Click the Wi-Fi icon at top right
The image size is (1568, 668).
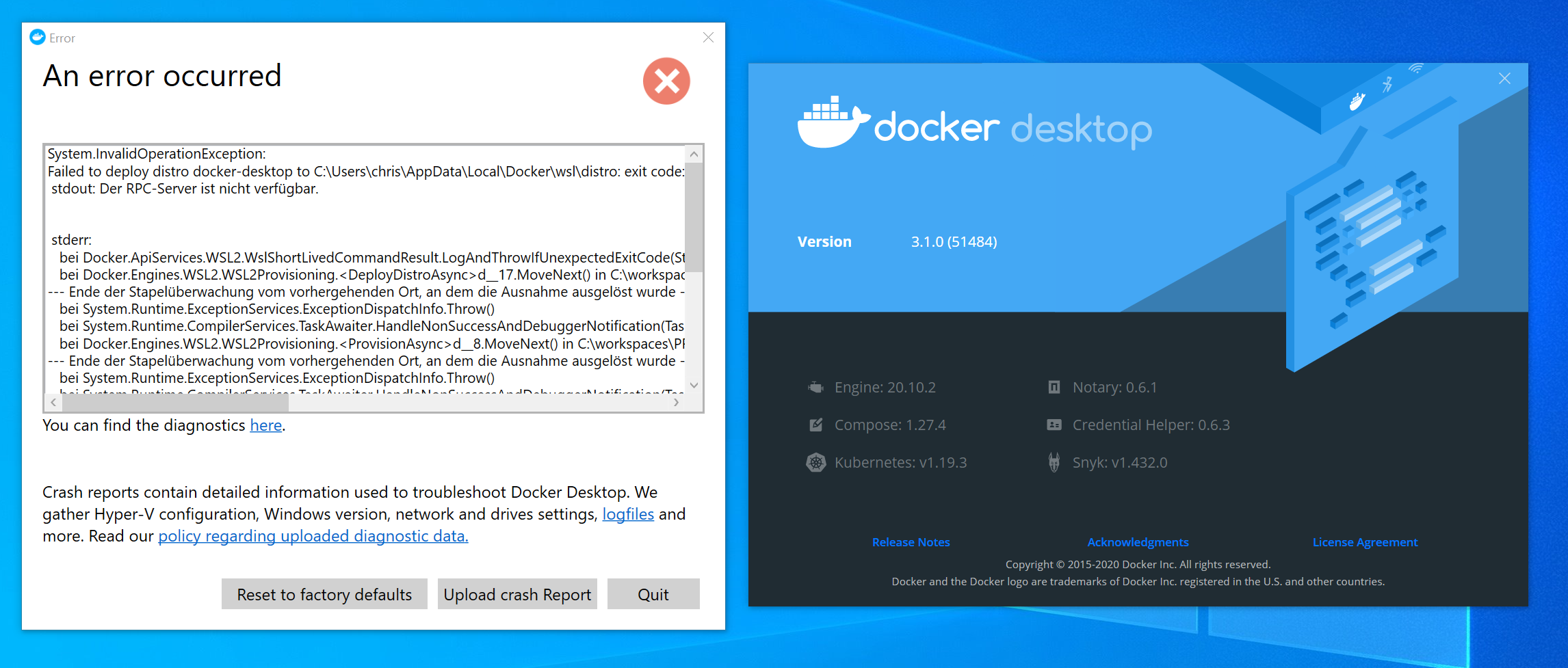pos(1416,67)
